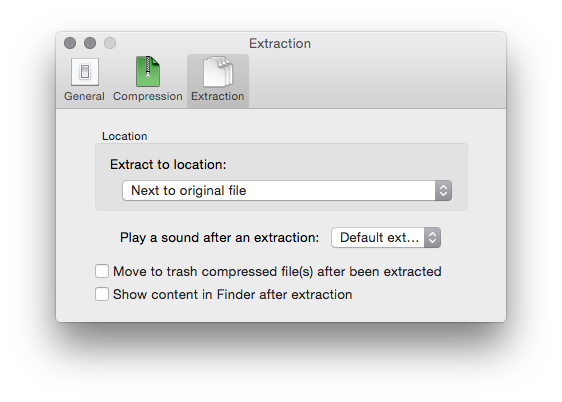Click the Extraction tab label
The image size is (562, 402).
[218, 96]
